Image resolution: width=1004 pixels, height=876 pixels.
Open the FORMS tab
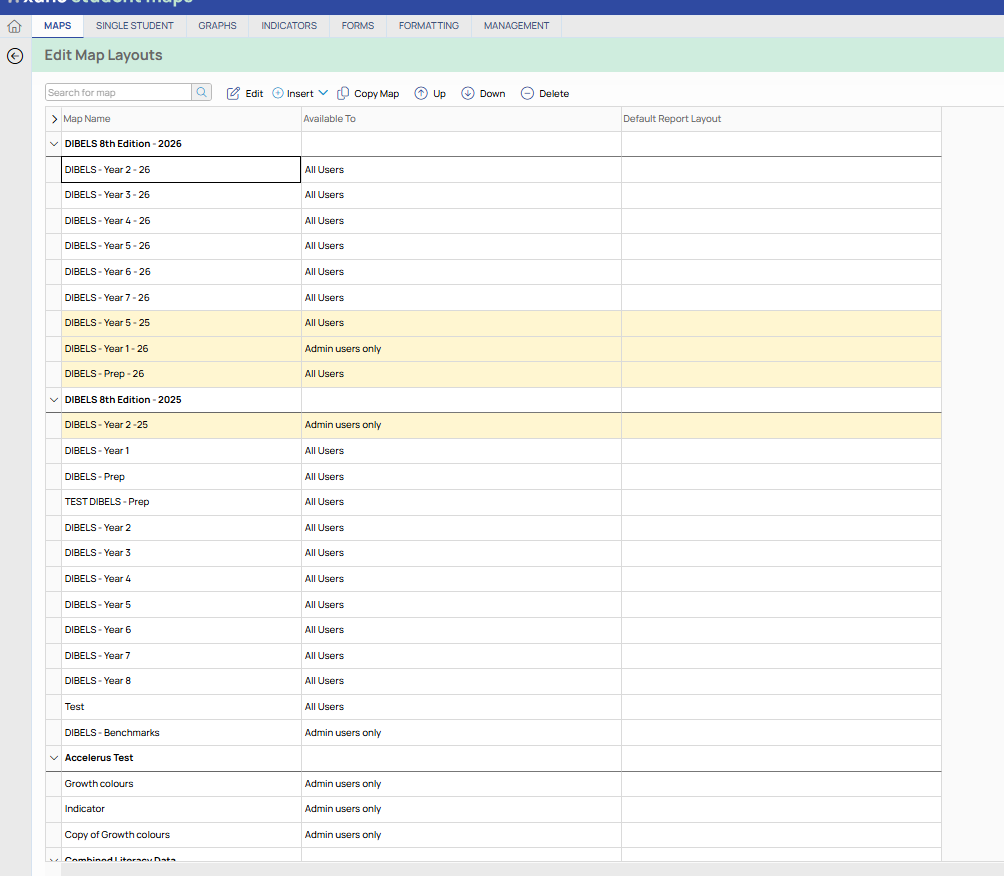coord(357,26)
